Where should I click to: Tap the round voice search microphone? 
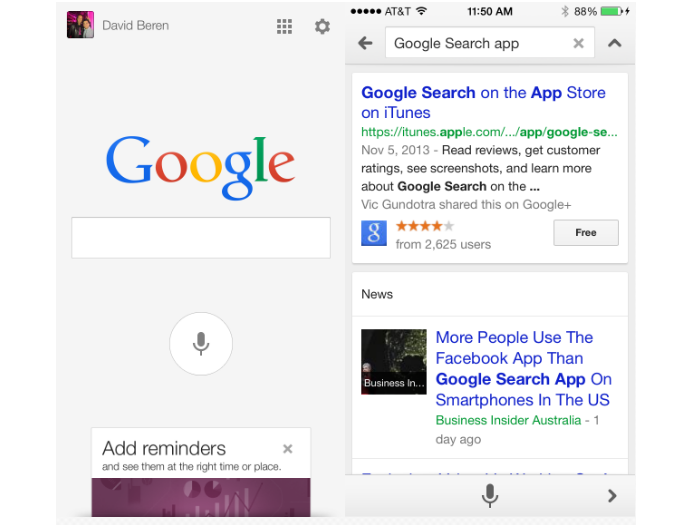(x=201, y=344)
